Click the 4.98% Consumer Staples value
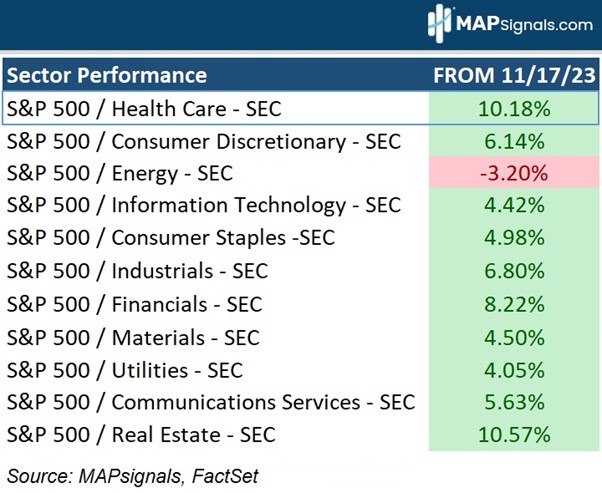 [x=510, y=238]
